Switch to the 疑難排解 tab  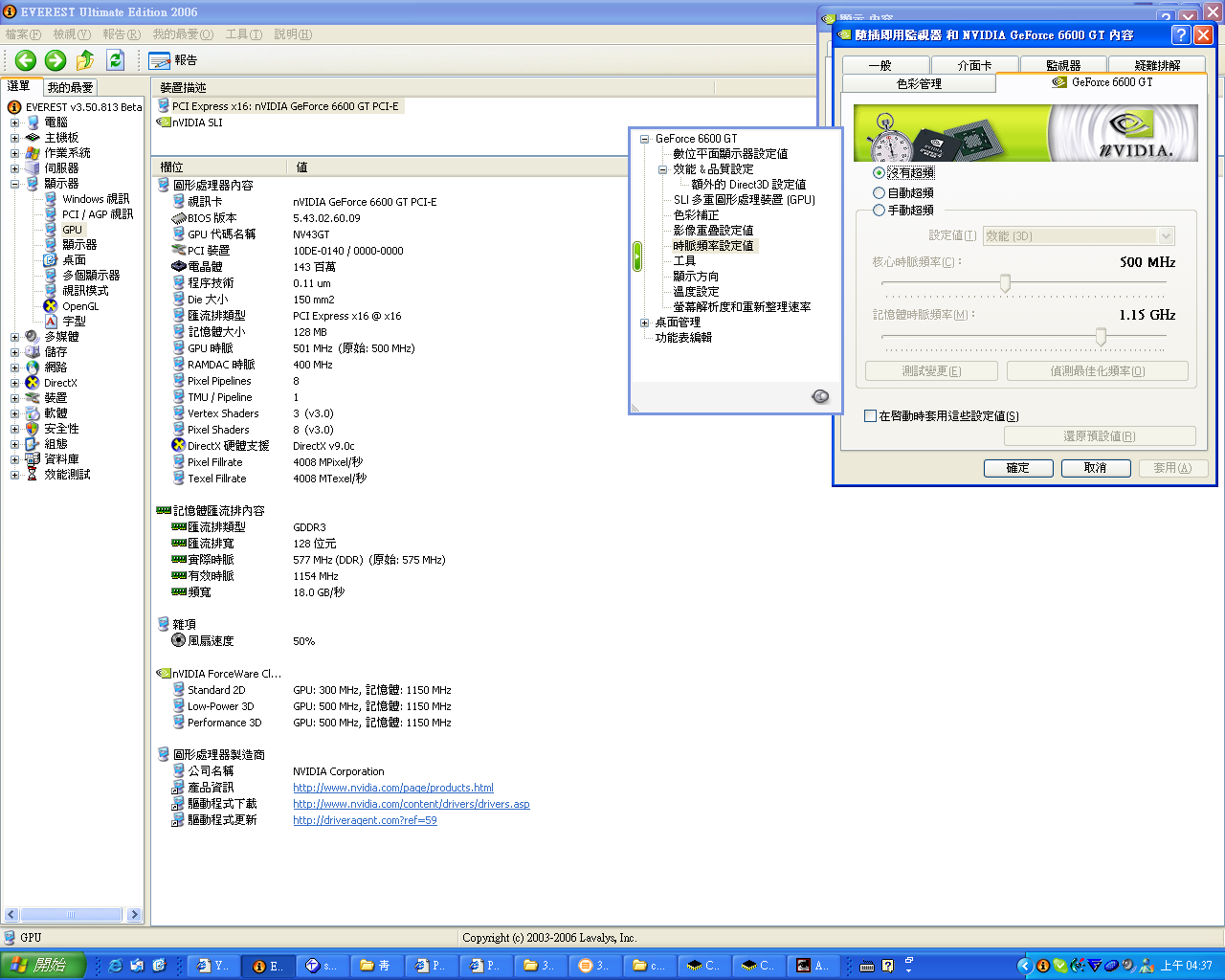coord(1157,65)
